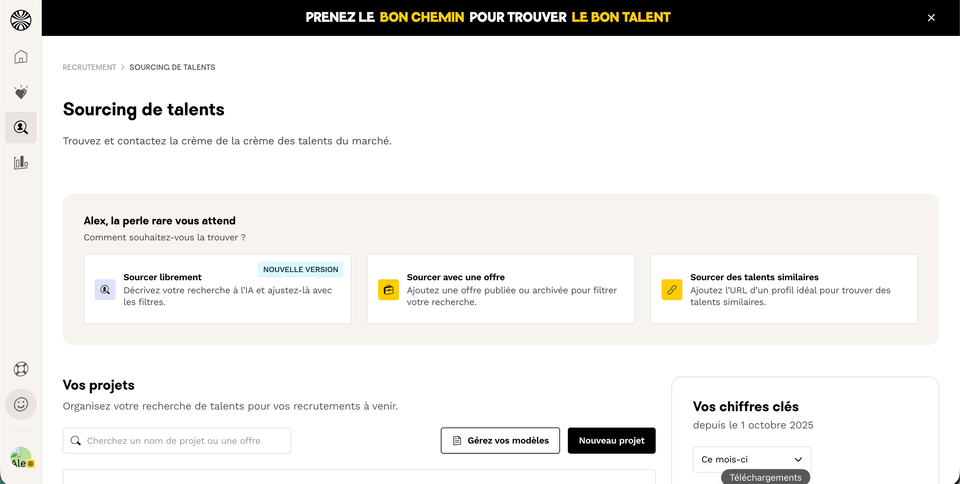960x484 pixels.
Task: Go to Recrutement breadcrumb
Action: pos(89,67)
